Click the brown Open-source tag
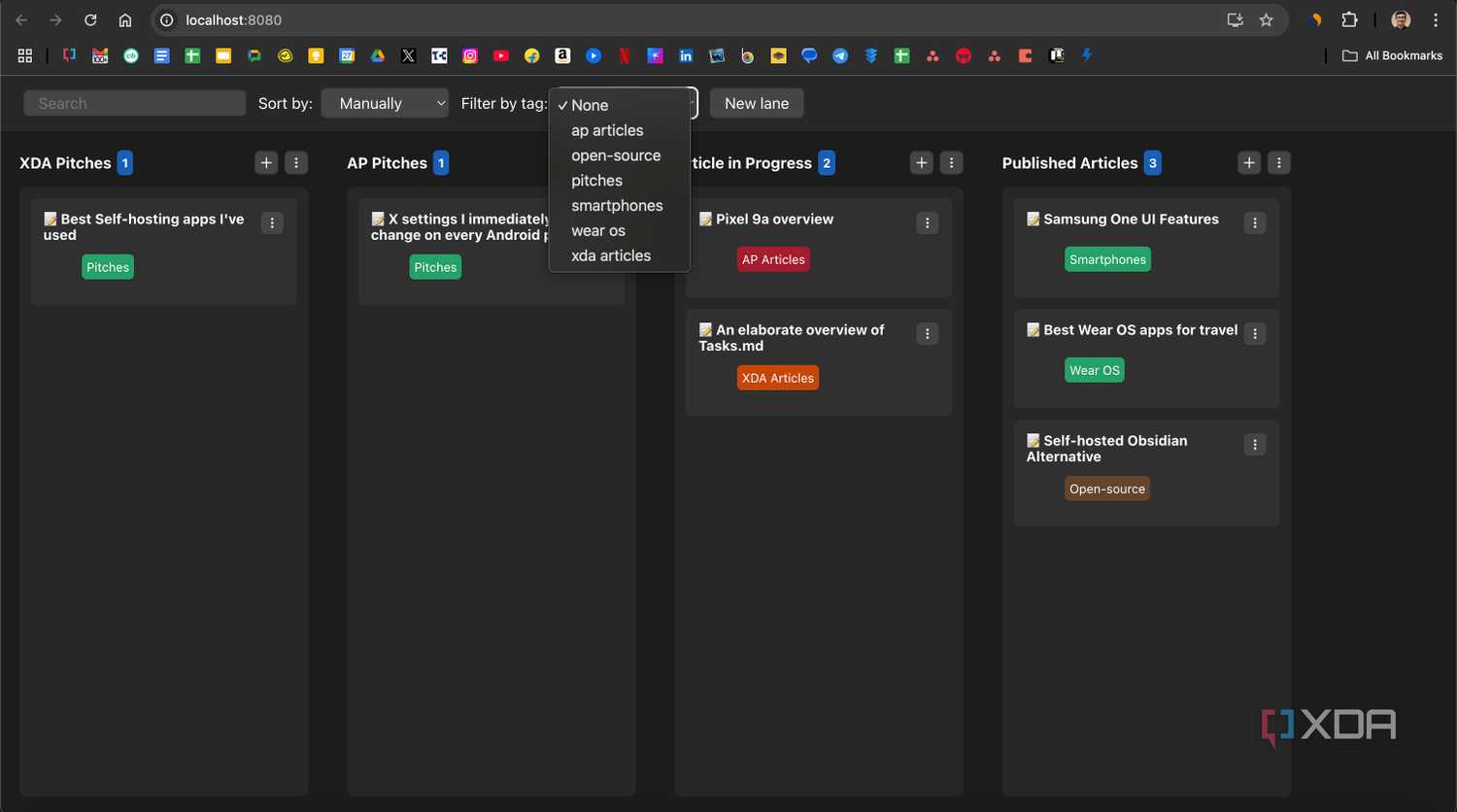The image size is (1457, 812). (1107, 489)
